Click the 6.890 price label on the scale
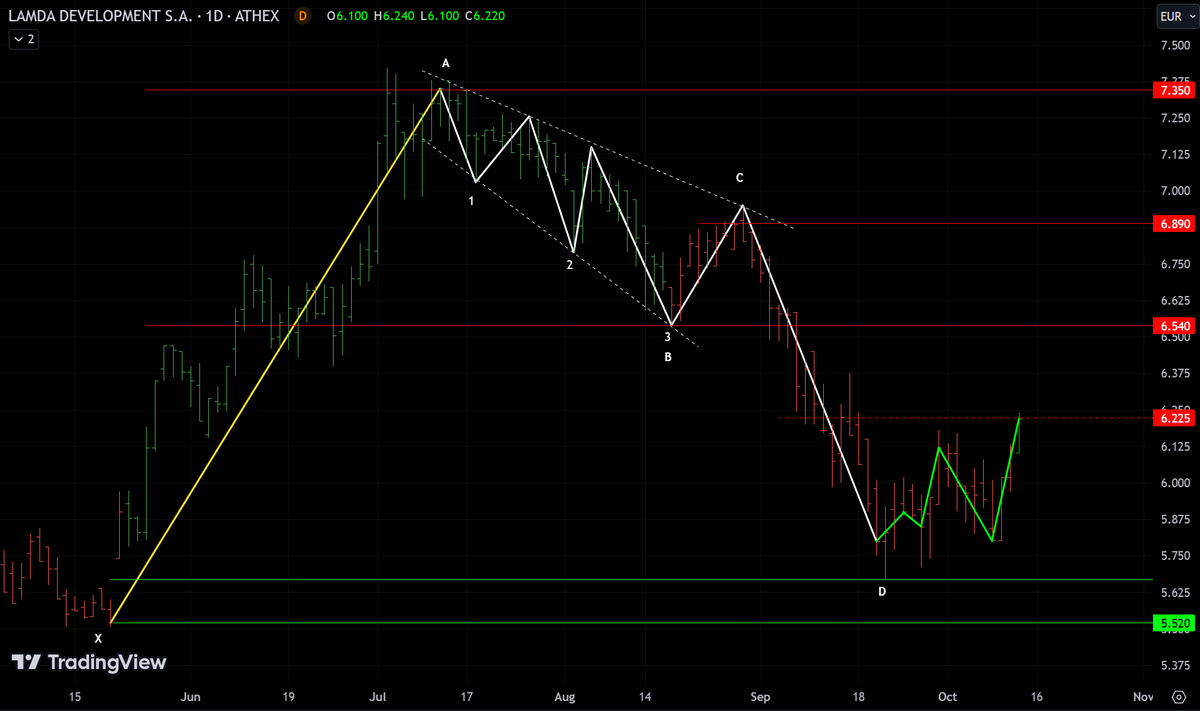This screenshot has height=711, width=1200. pos(1172,225)
